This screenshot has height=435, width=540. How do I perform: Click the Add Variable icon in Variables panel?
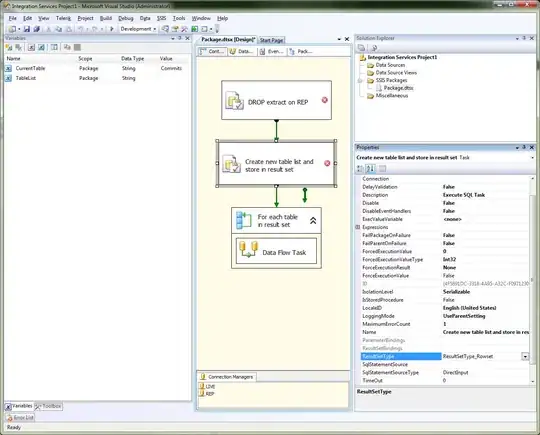9,48
